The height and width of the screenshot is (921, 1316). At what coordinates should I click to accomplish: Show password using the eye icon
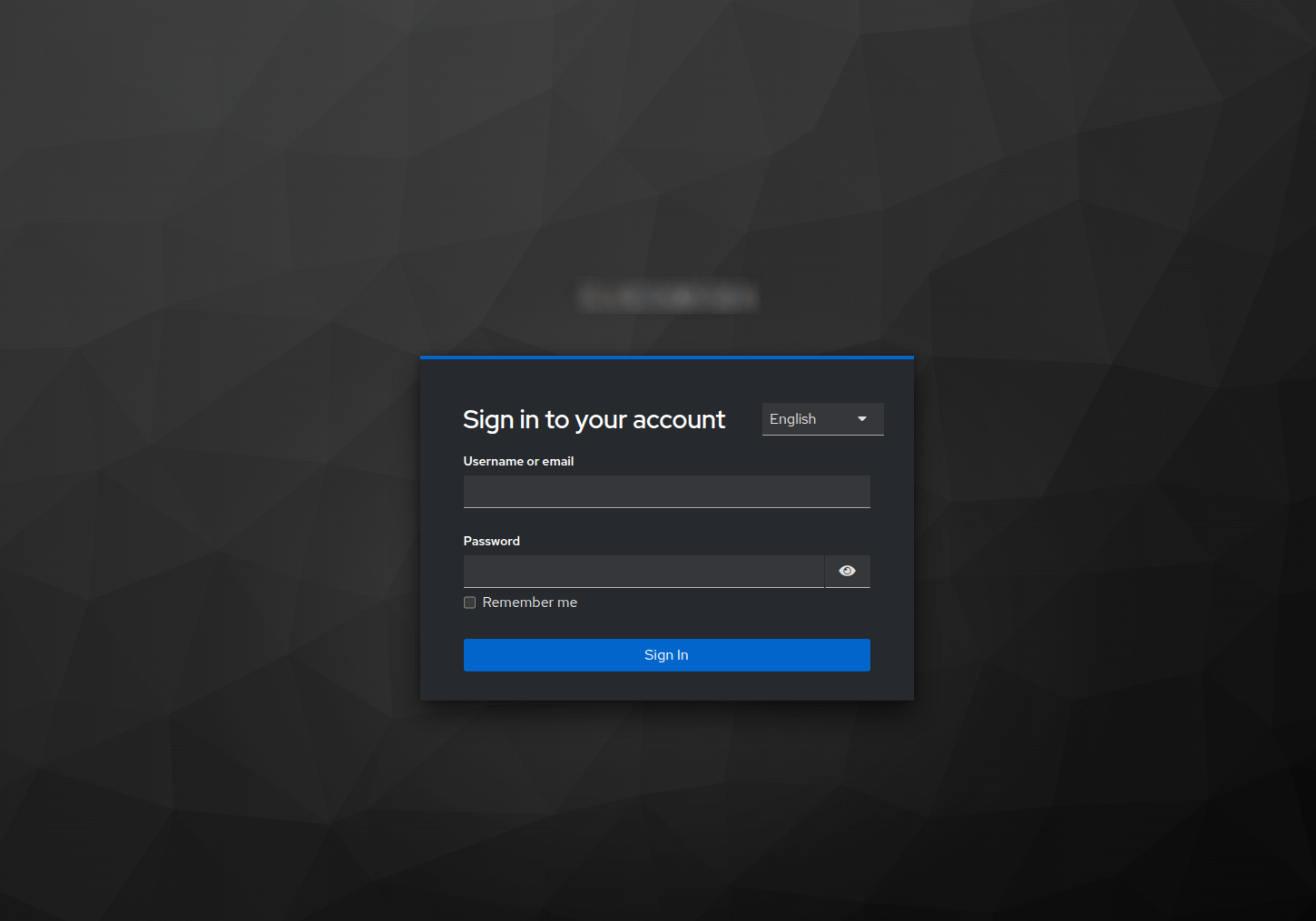coord(848,571)
